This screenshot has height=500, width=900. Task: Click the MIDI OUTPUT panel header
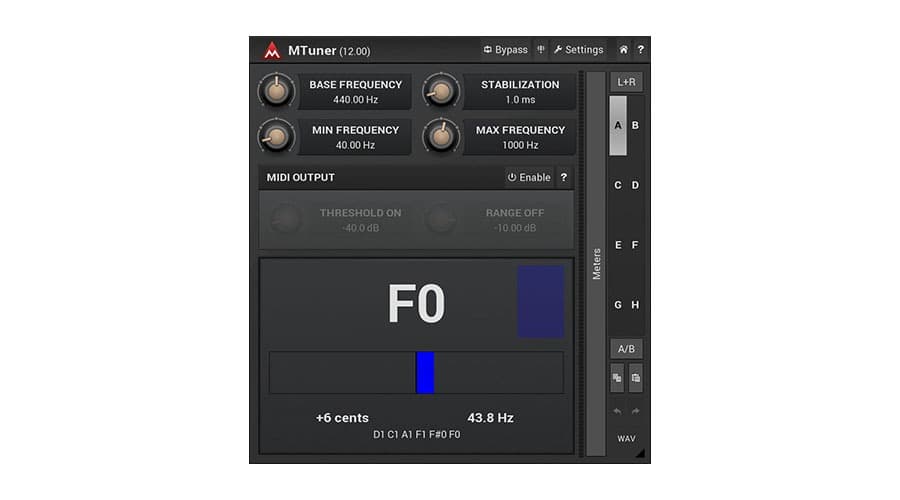[x=416, y=177]
